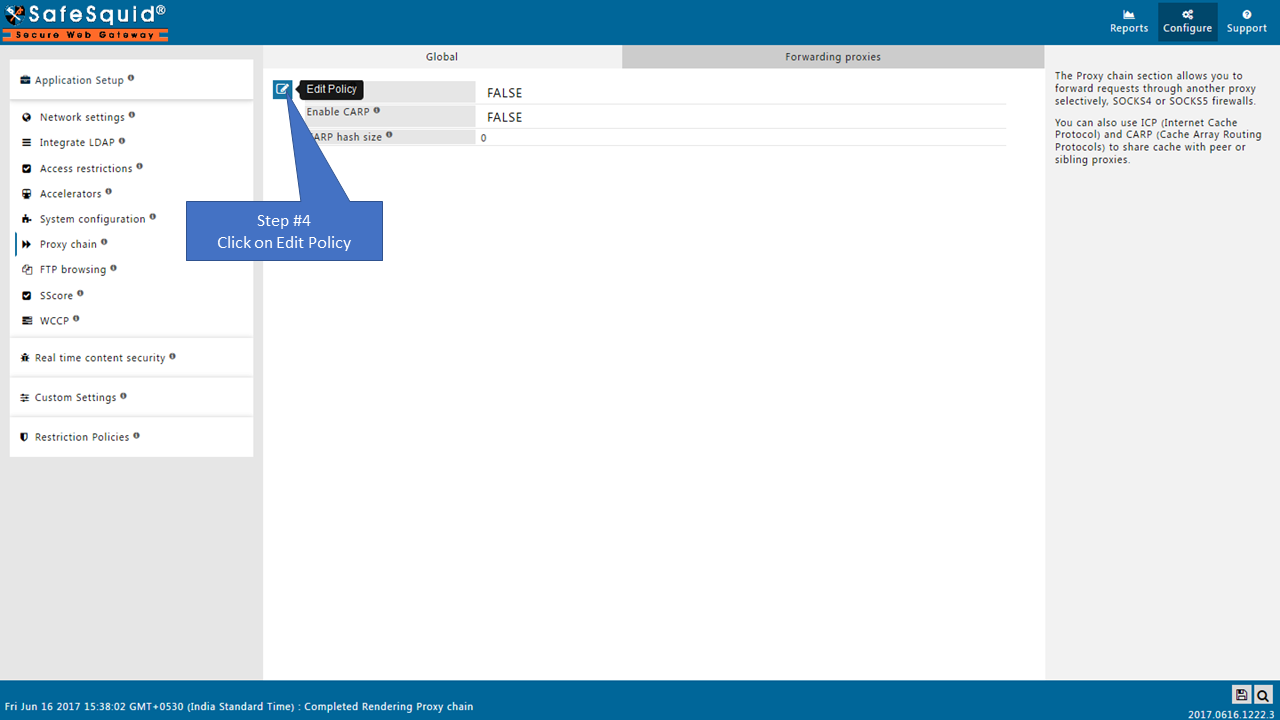Click the Custom Settings sliders icon
Screen dimensions: 1280x720
25,398
